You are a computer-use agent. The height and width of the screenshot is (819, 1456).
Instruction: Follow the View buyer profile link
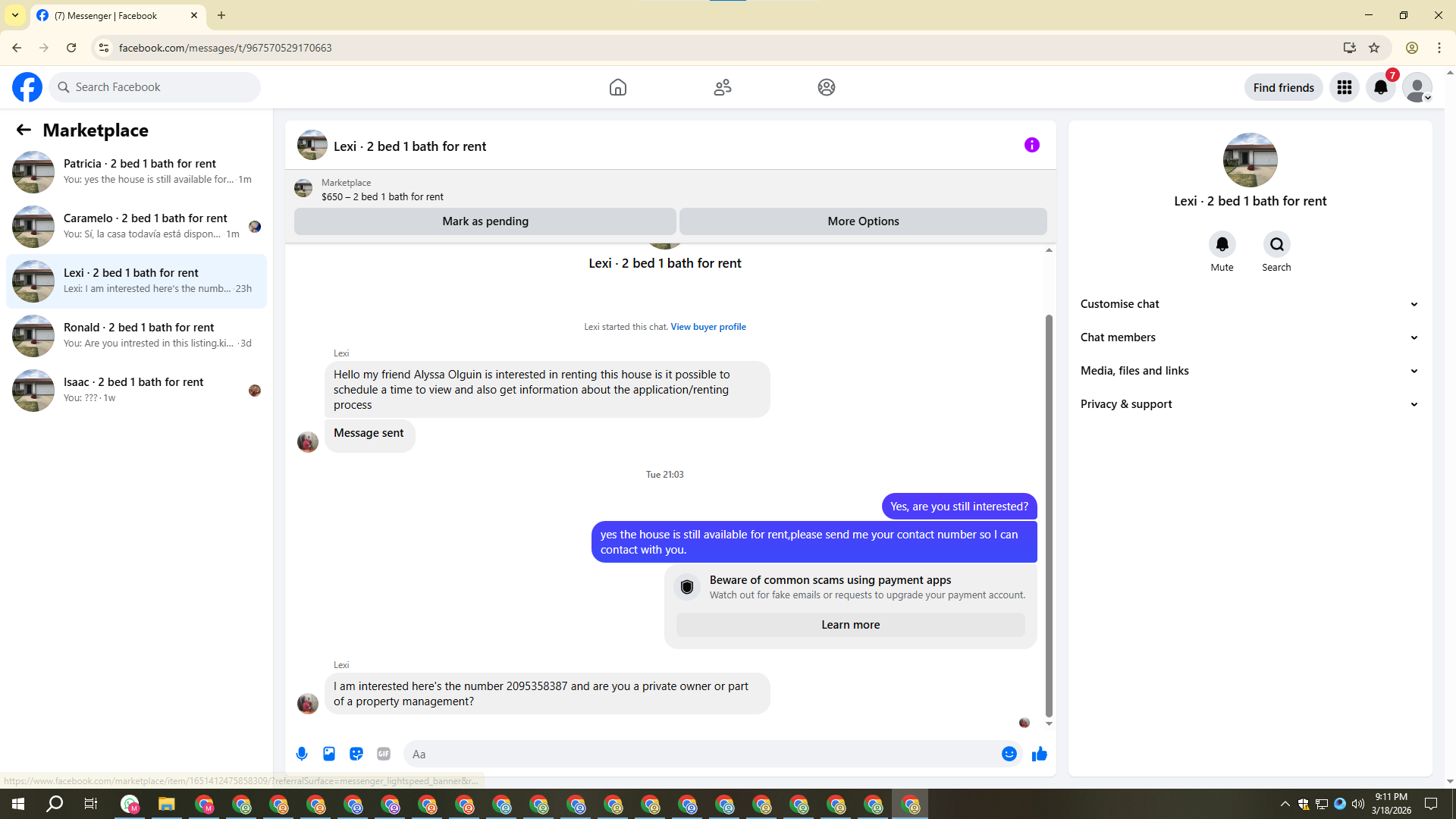(x=708, y=327)
